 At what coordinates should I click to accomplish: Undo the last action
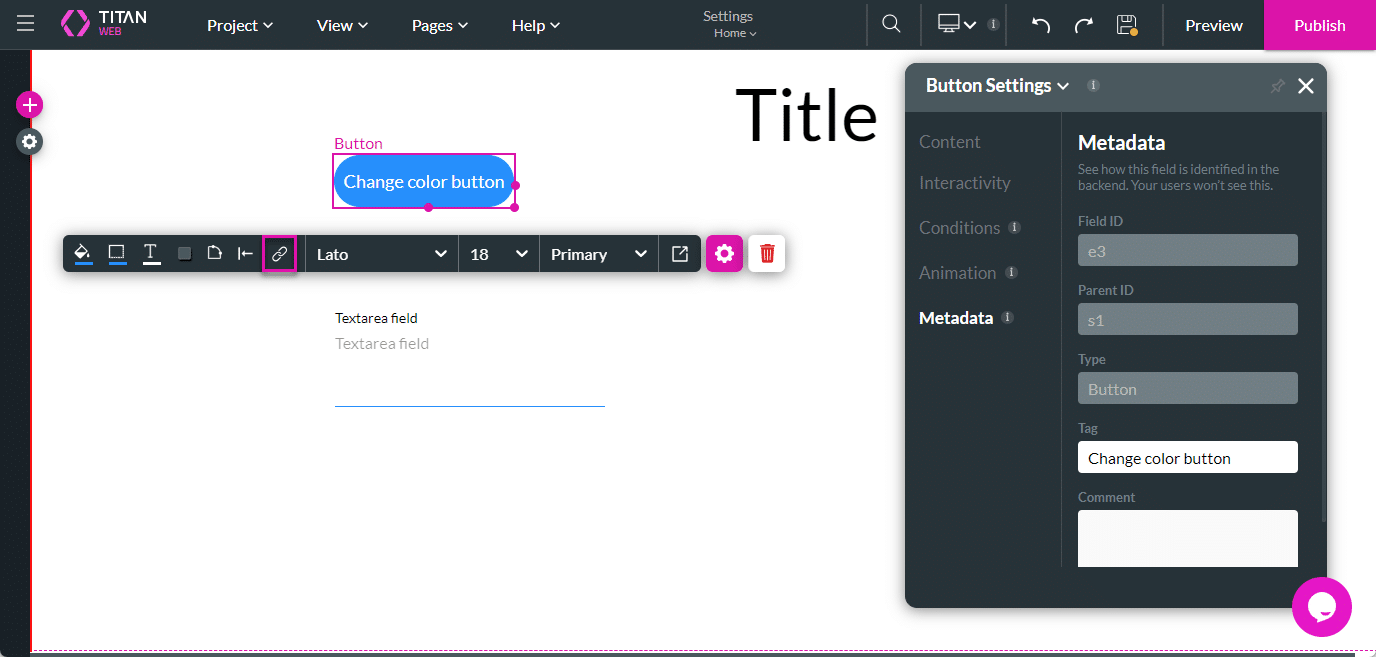coord(1040,25)
